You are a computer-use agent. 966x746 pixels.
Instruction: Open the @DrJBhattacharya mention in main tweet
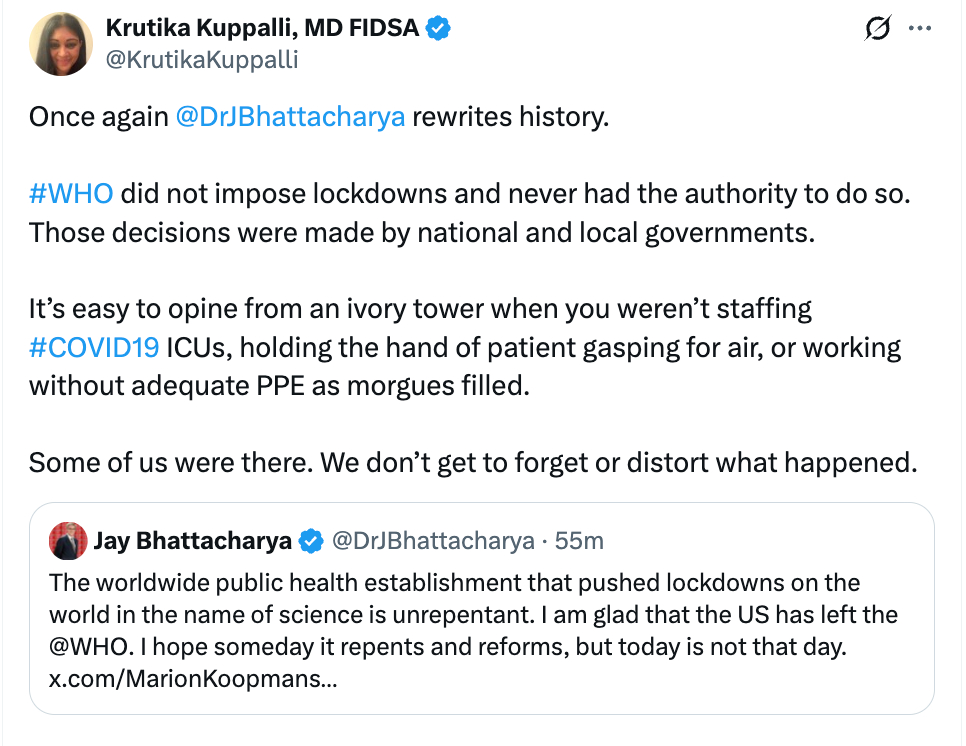coord(290,116)
